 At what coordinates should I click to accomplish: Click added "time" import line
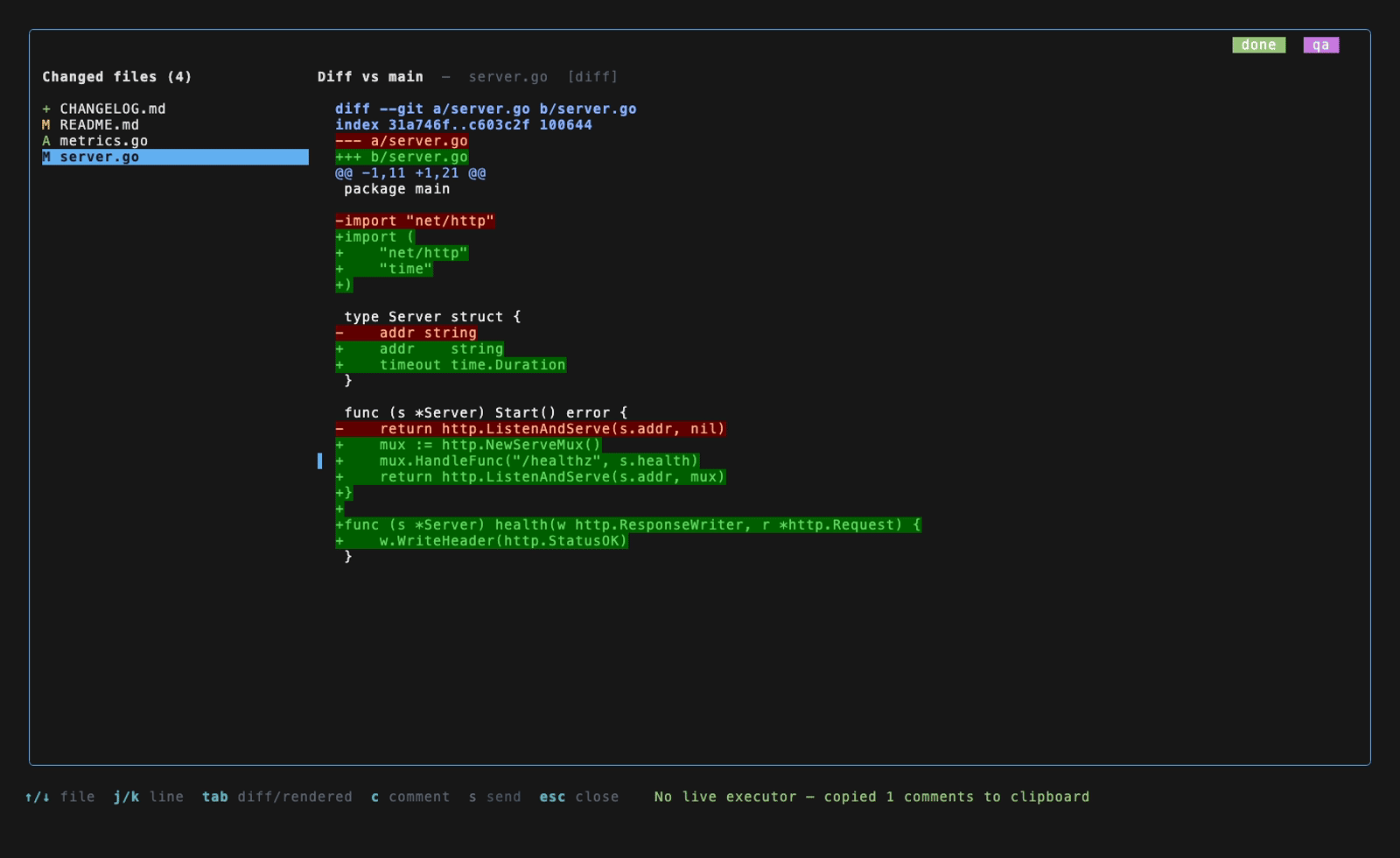pos(384,269)
